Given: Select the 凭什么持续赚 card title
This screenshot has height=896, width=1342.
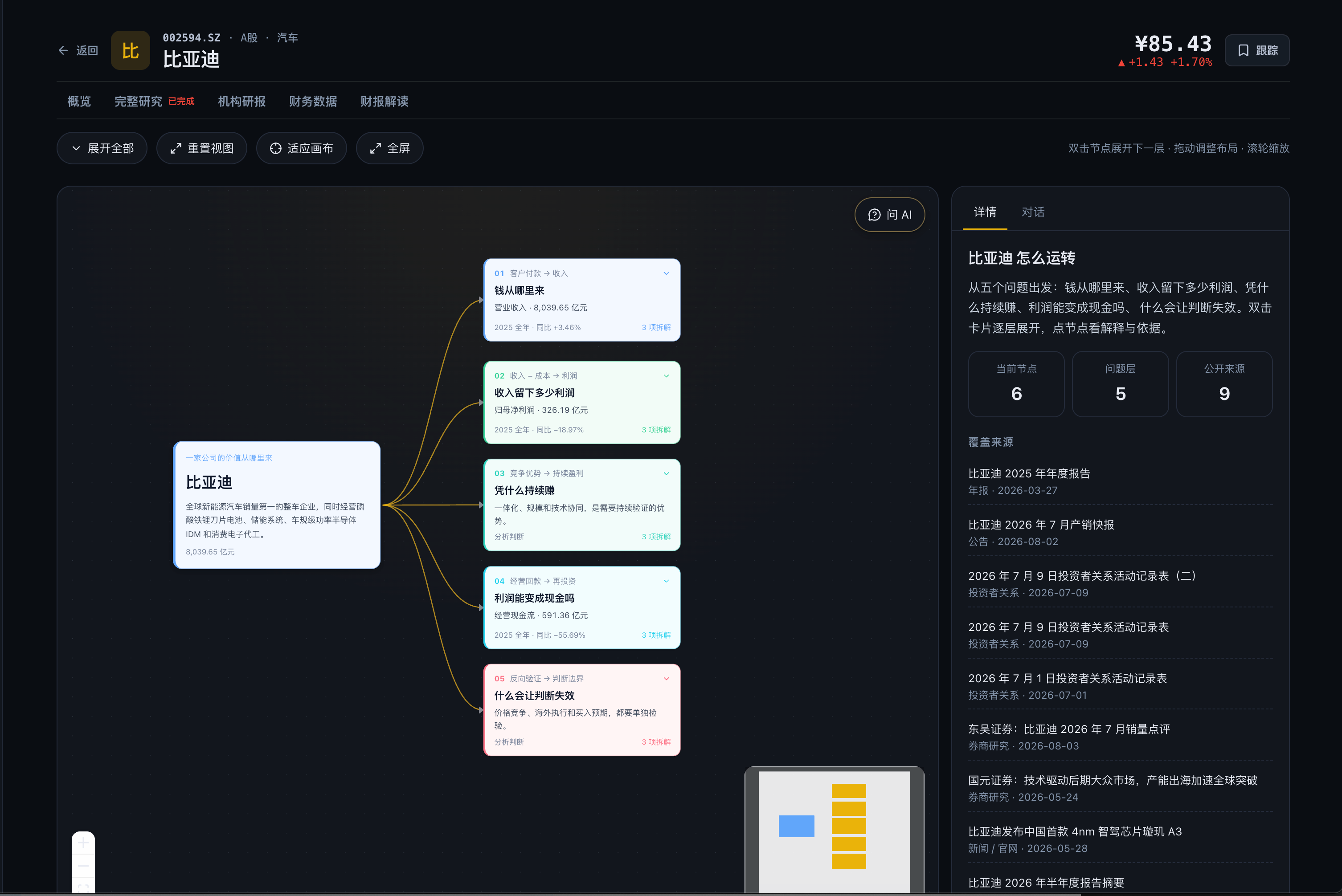Looking at the screenshot, I should [x=524, y=490].
